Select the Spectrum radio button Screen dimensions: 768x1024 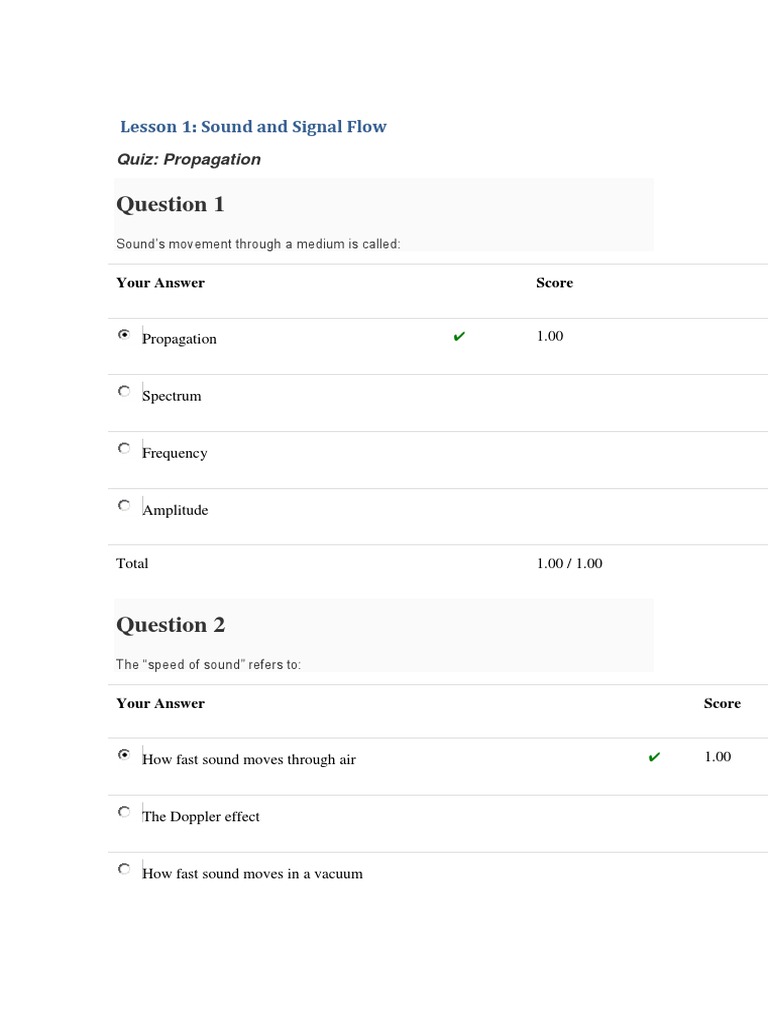pos(124,391)
